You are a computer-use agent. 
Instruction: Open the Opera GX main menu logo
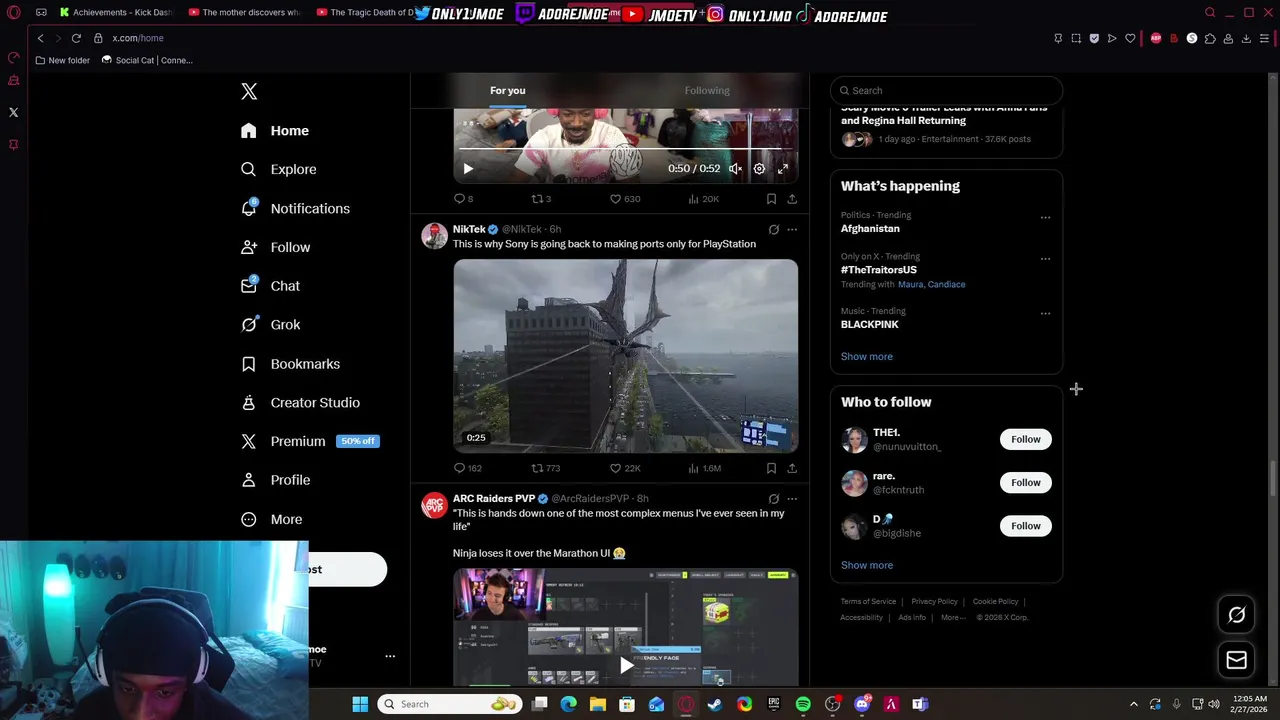[14, 12]
